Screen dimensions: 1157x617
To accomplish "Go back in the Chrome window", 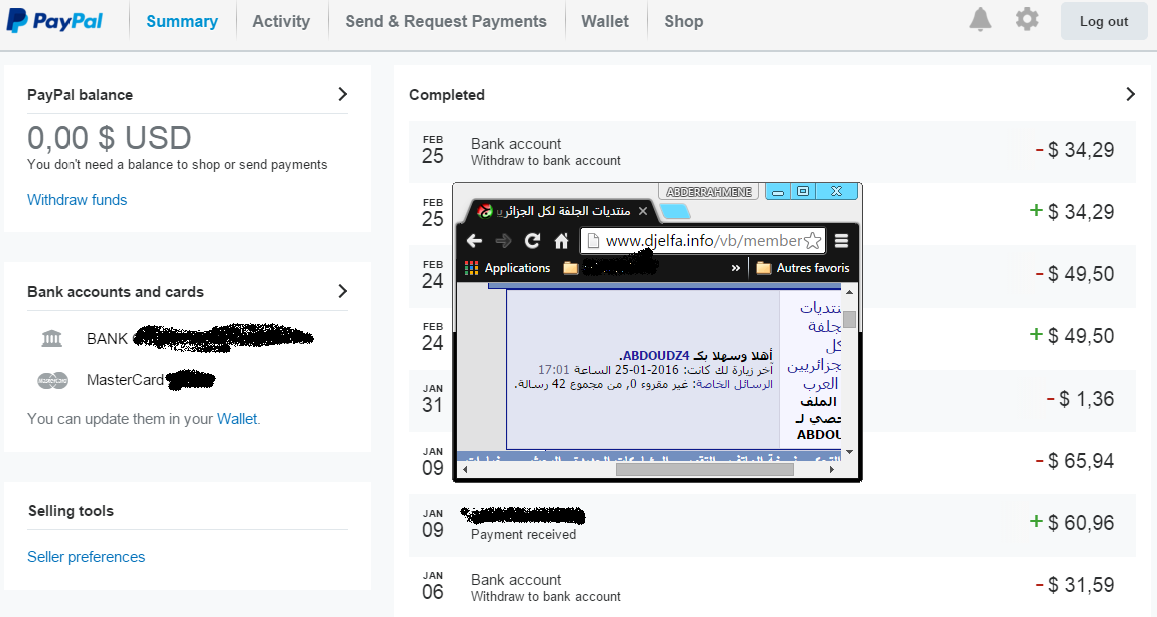I will [474, 241].
